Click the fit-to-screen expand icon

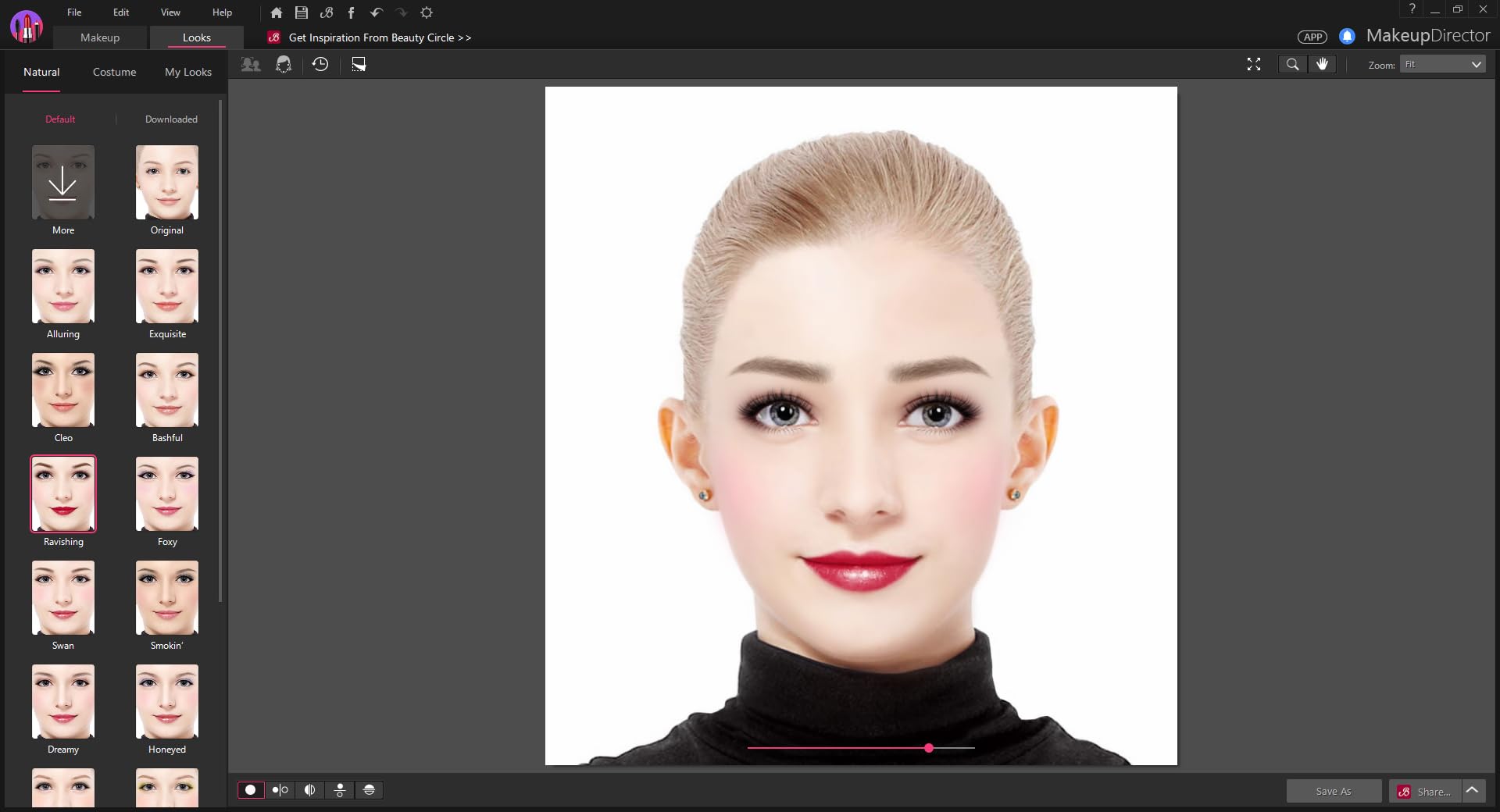1254,65
